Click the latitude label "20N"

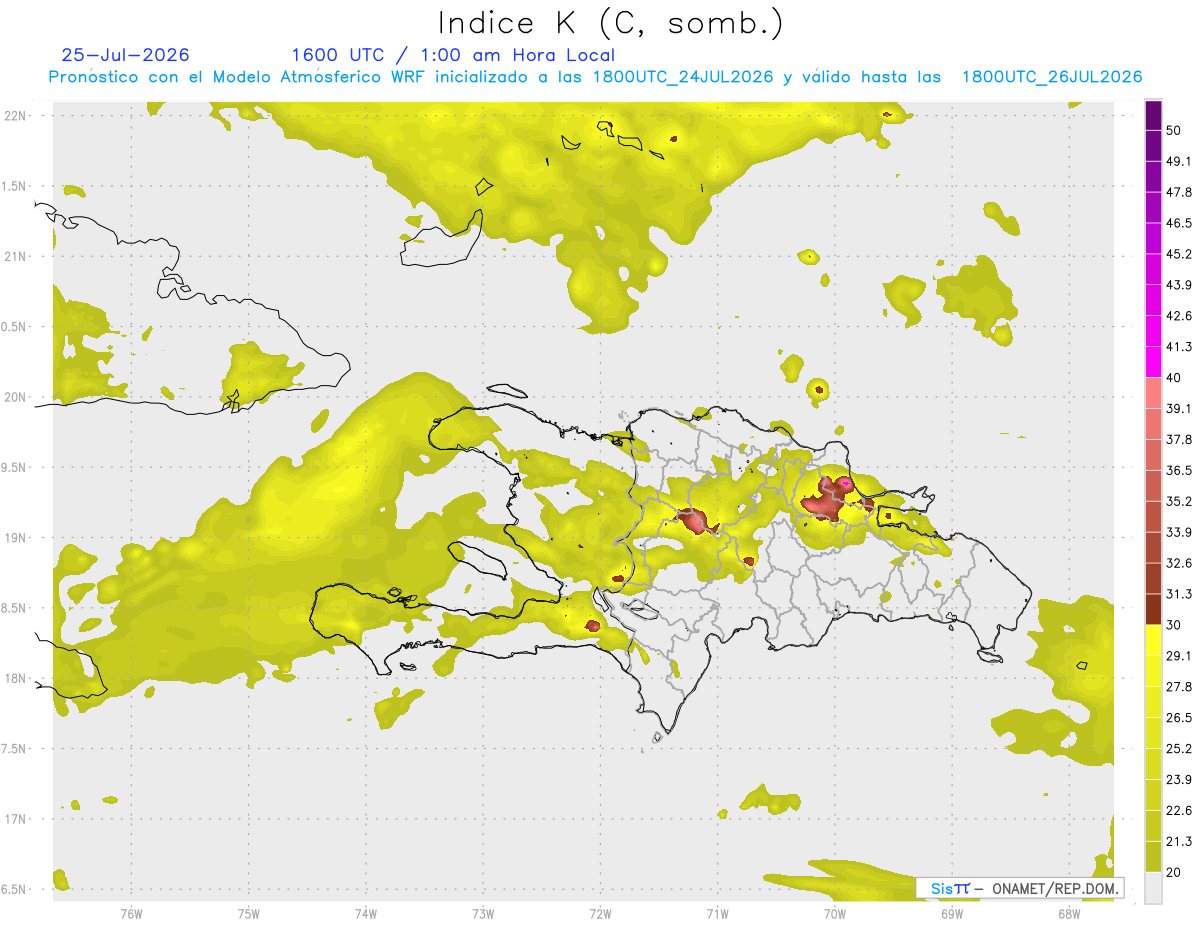pyautogui.click(x=16, y=397)
